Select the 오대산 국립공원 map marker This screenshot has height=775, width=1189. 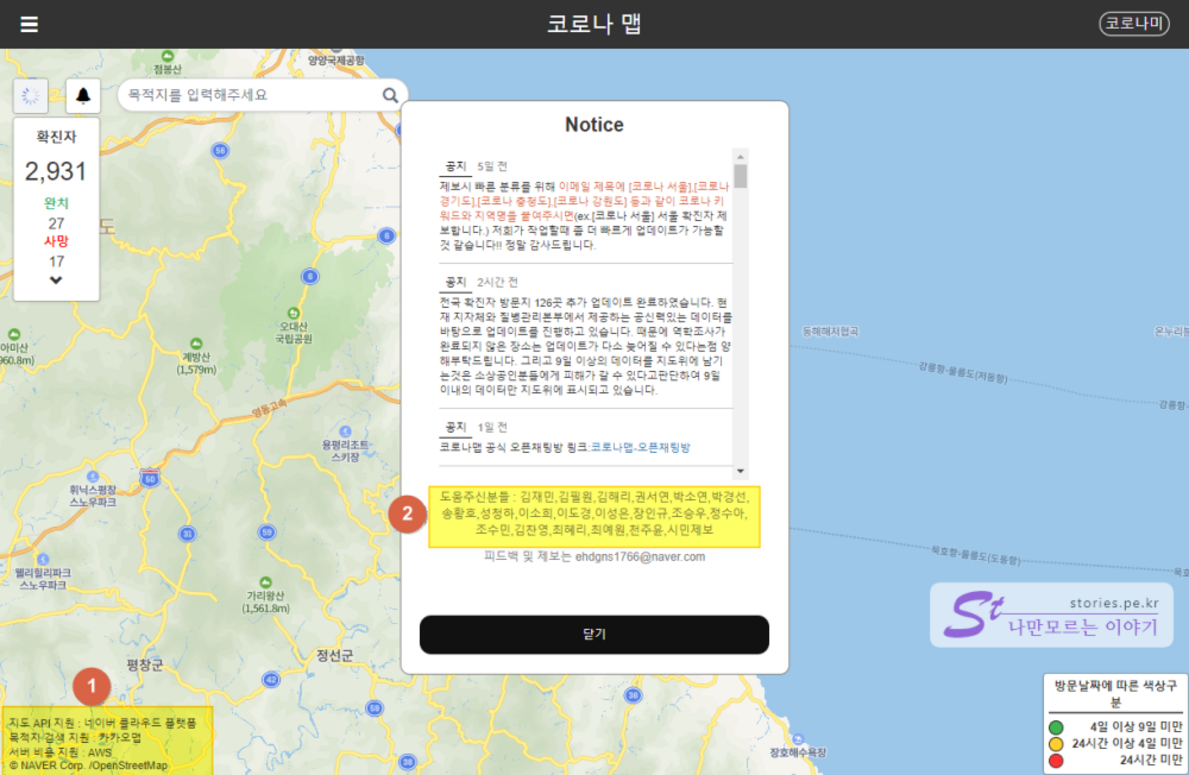pos(293,313)
